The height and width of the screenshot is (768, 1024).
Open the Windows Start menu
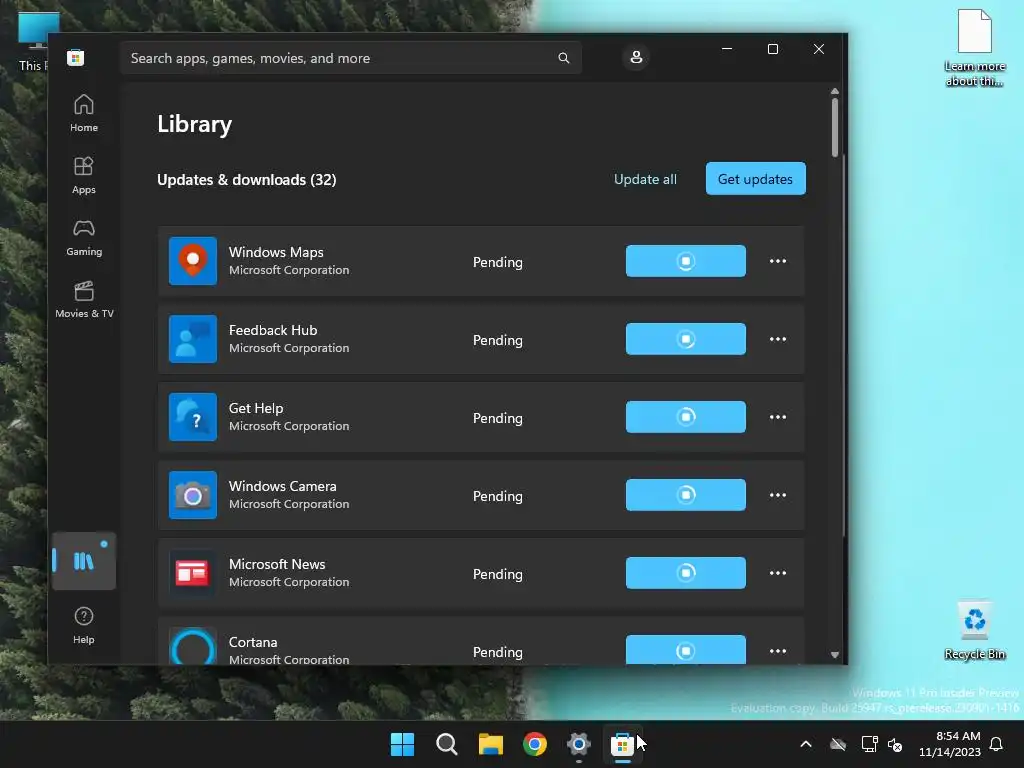point(402,744)
